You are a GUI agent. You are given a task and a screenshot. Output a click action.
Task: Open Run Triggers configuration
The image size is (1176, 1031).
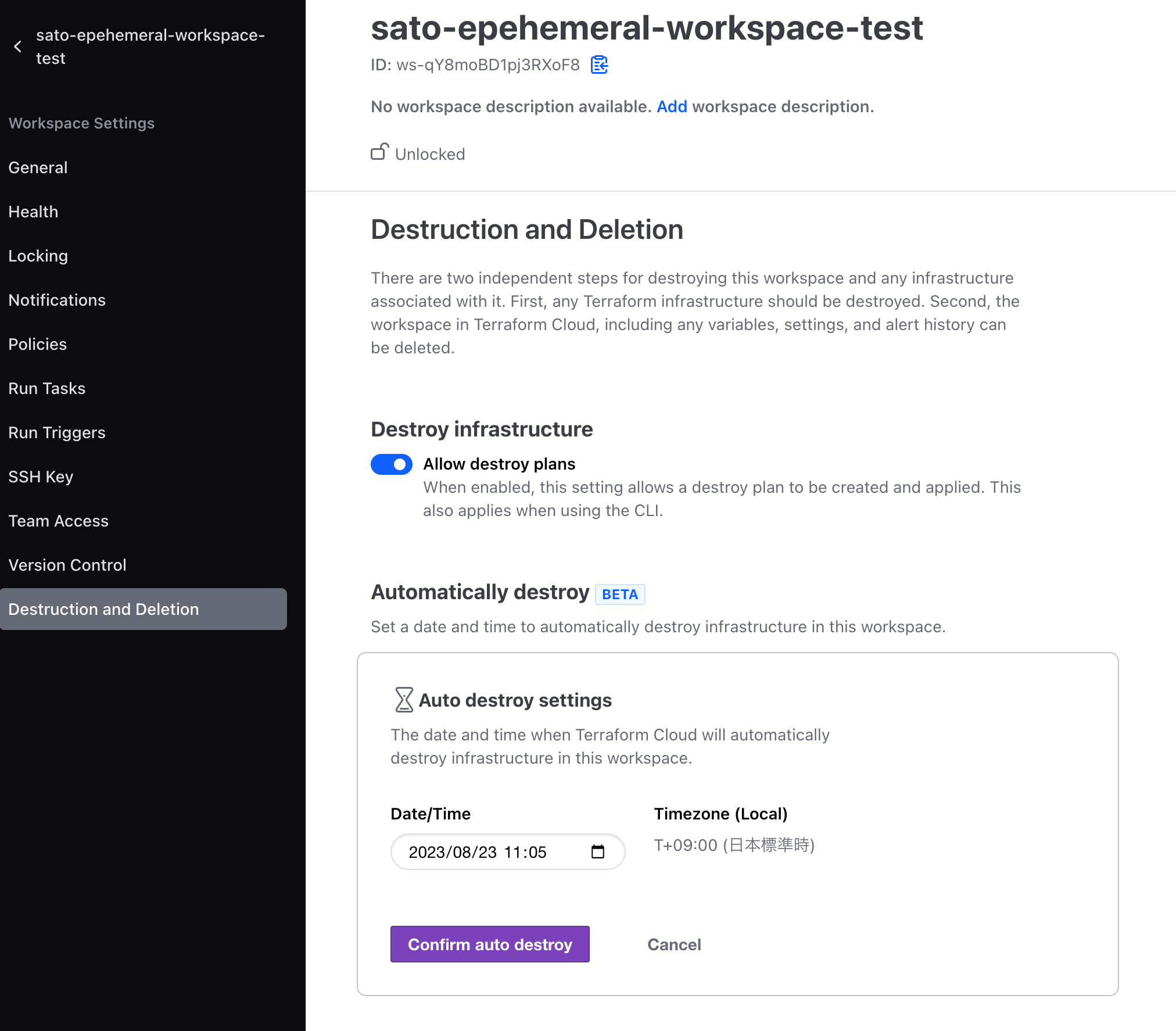(x=56, y=432)
